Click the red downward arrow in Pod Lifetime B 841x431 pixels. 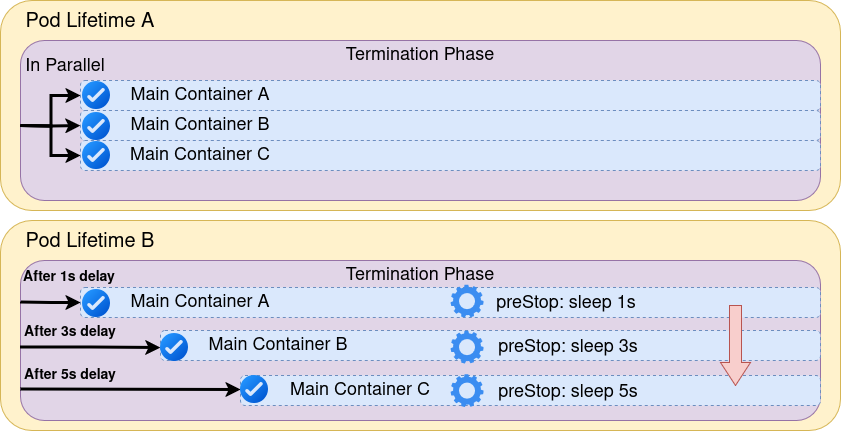click(x=735, y=344)
